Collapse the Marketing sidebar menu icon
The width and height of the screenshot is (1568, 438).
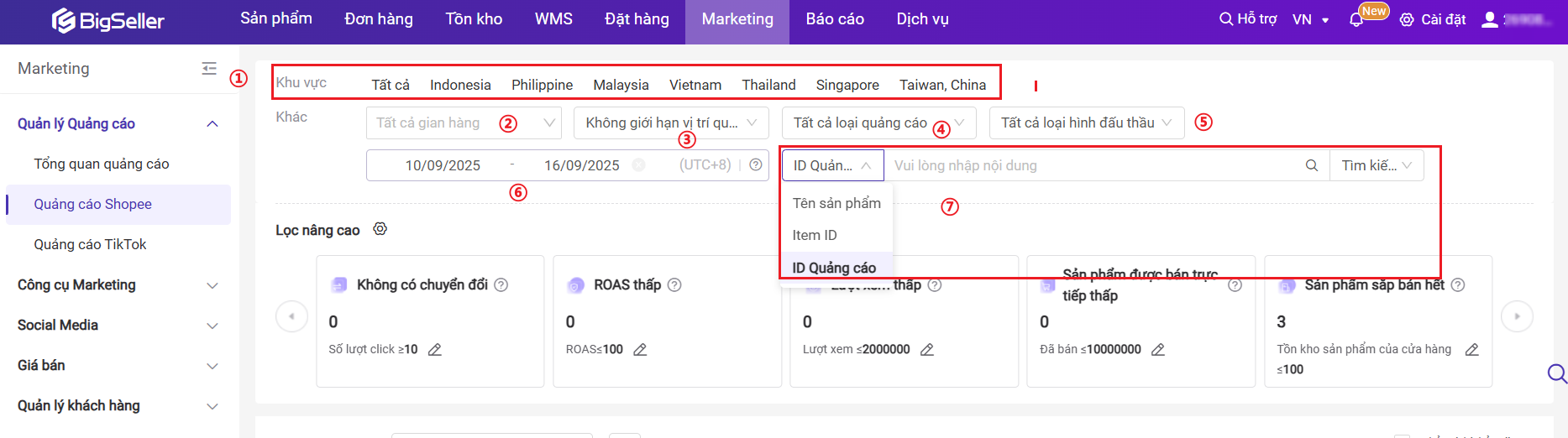click(x=209, y=69)
